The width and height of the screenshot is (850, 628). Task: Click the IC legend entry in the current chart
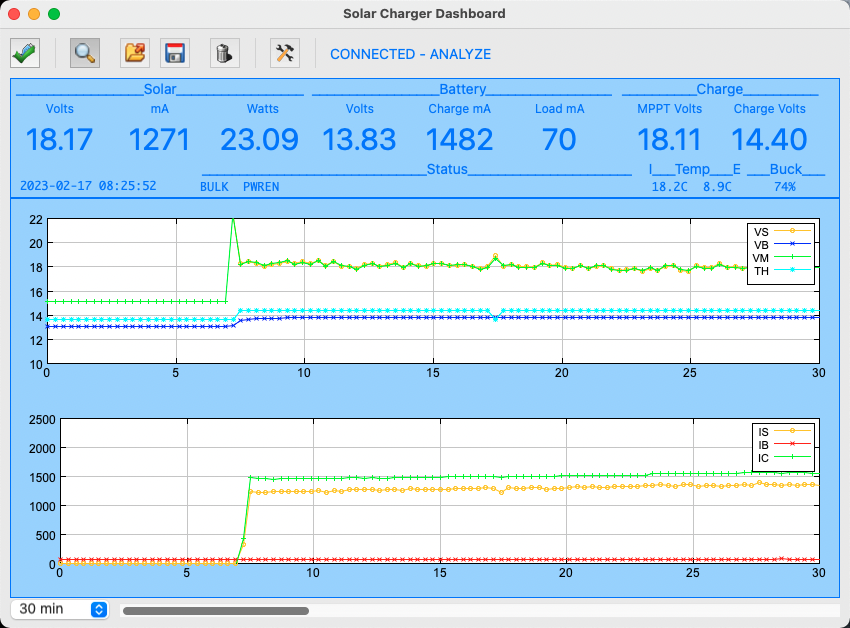784,458
